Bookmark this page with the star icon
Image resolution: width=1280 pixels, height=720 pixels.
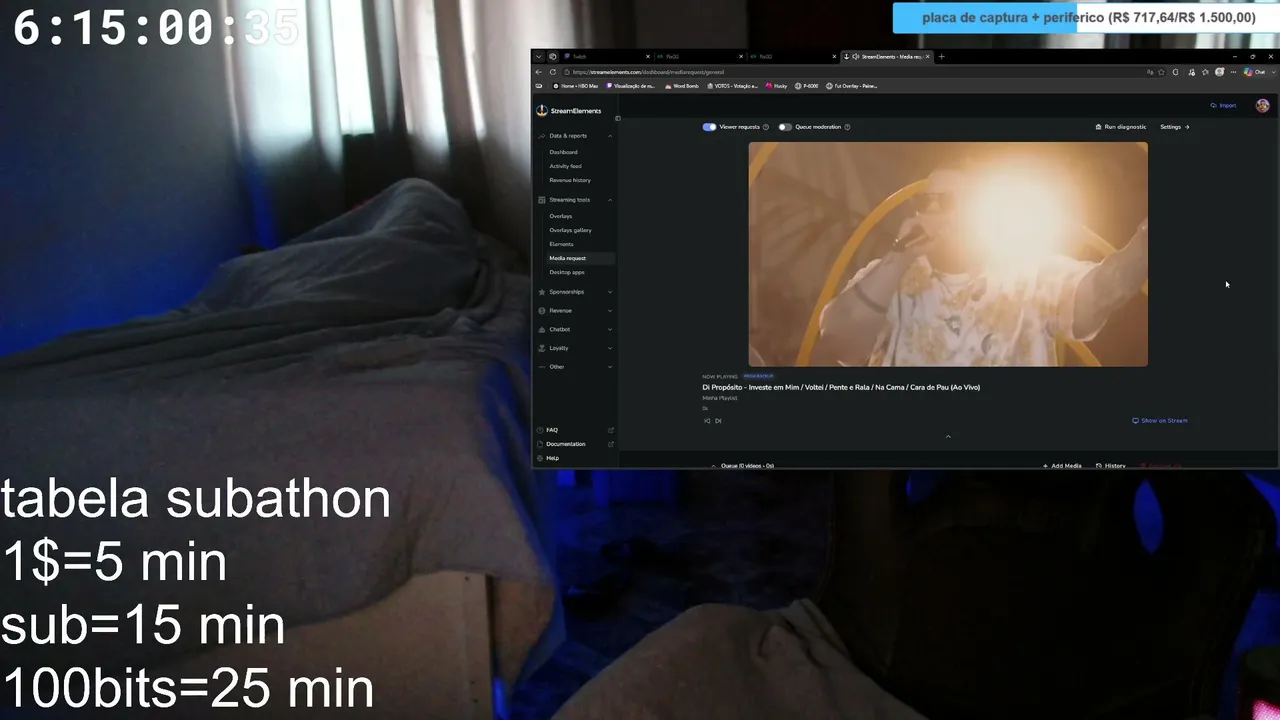1163,72
